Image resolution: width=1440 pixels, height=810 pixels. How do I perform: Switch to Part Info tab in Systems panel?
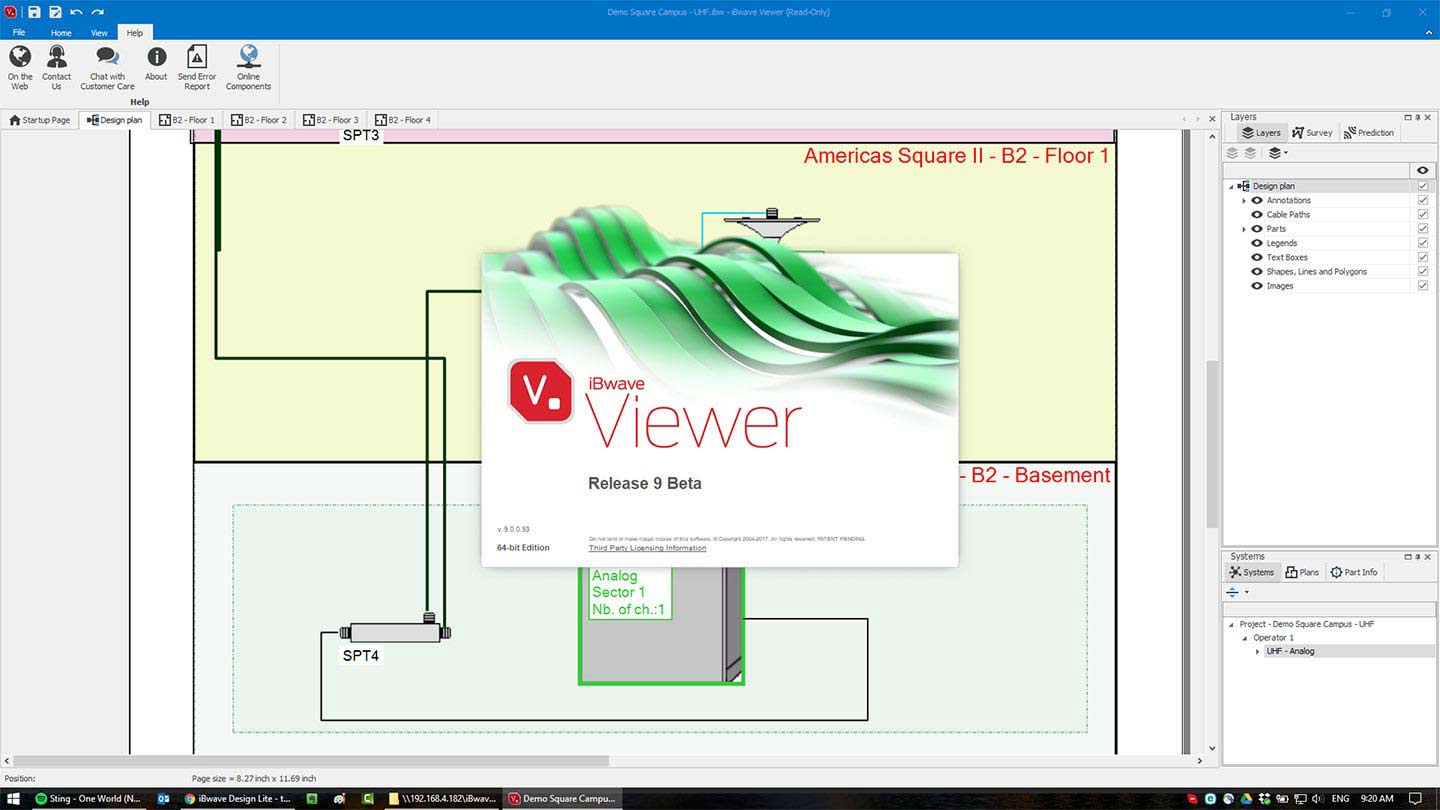coord(1354,572)
